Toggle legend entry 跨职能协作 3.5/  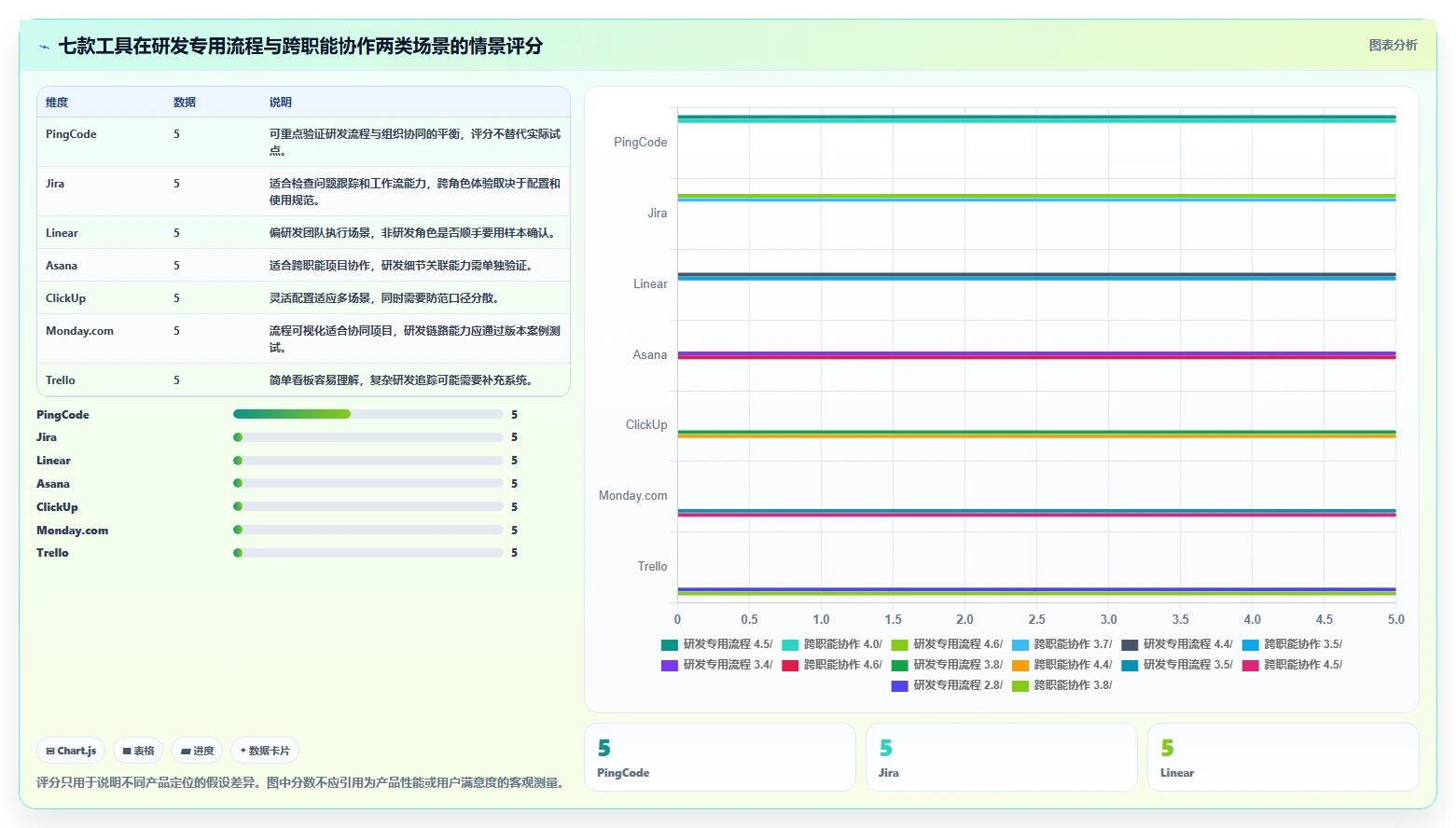(x=1293, y=644)
